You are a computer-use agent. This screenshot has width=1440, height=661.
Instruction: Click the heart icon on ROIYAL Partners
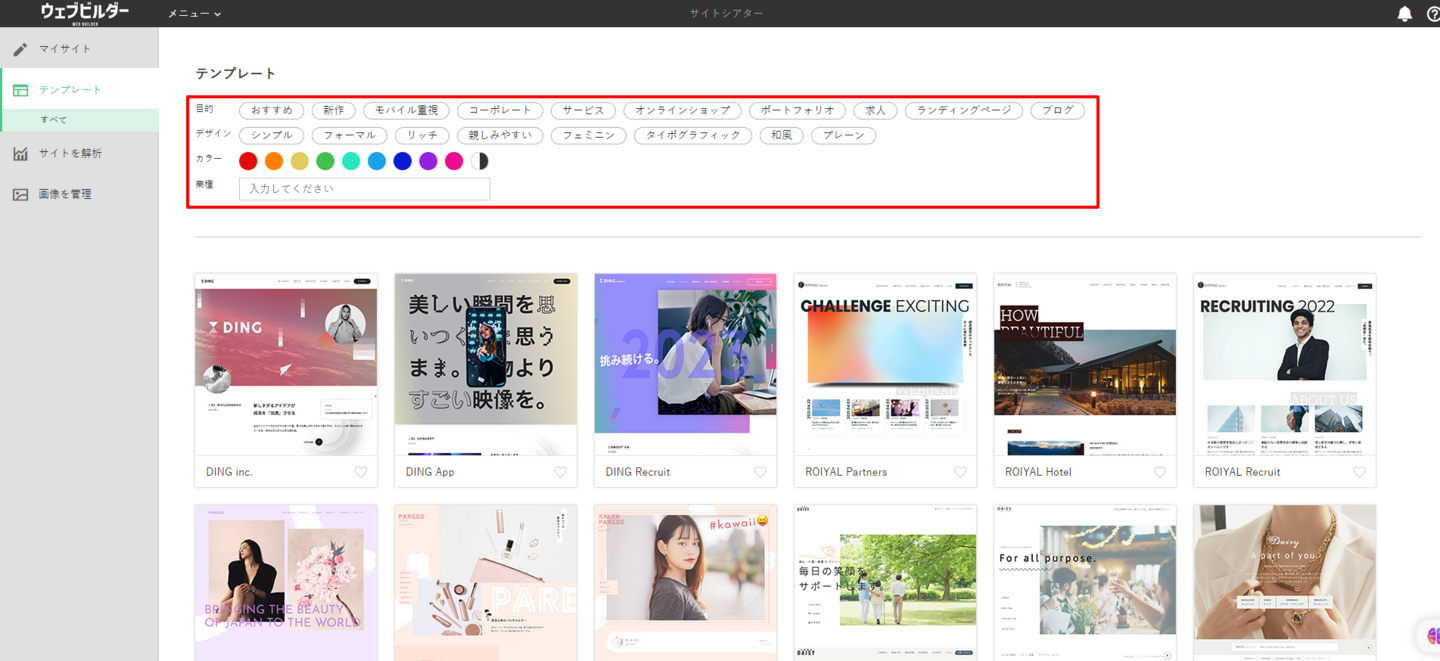point(960,472)
